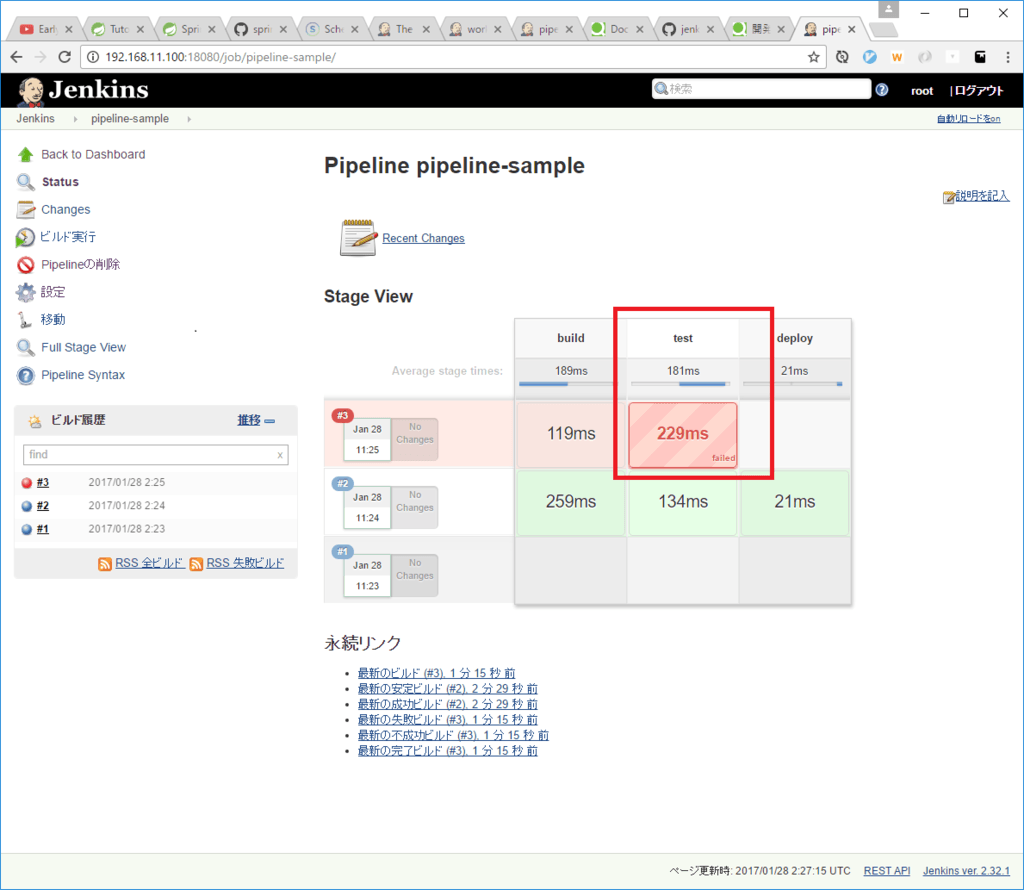Expand the pipeline-sample breadcrumb arrow
This screenshot has height=890, width=1024.
(x=188, y=119)
